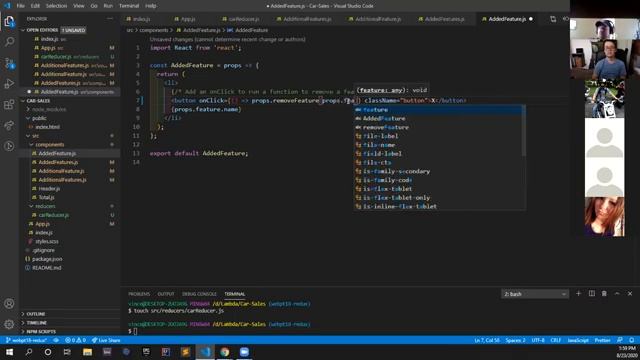Open the Run and Debug view
Image resolution: width=640 pixels, height=360 pixels.
[9, 84]
